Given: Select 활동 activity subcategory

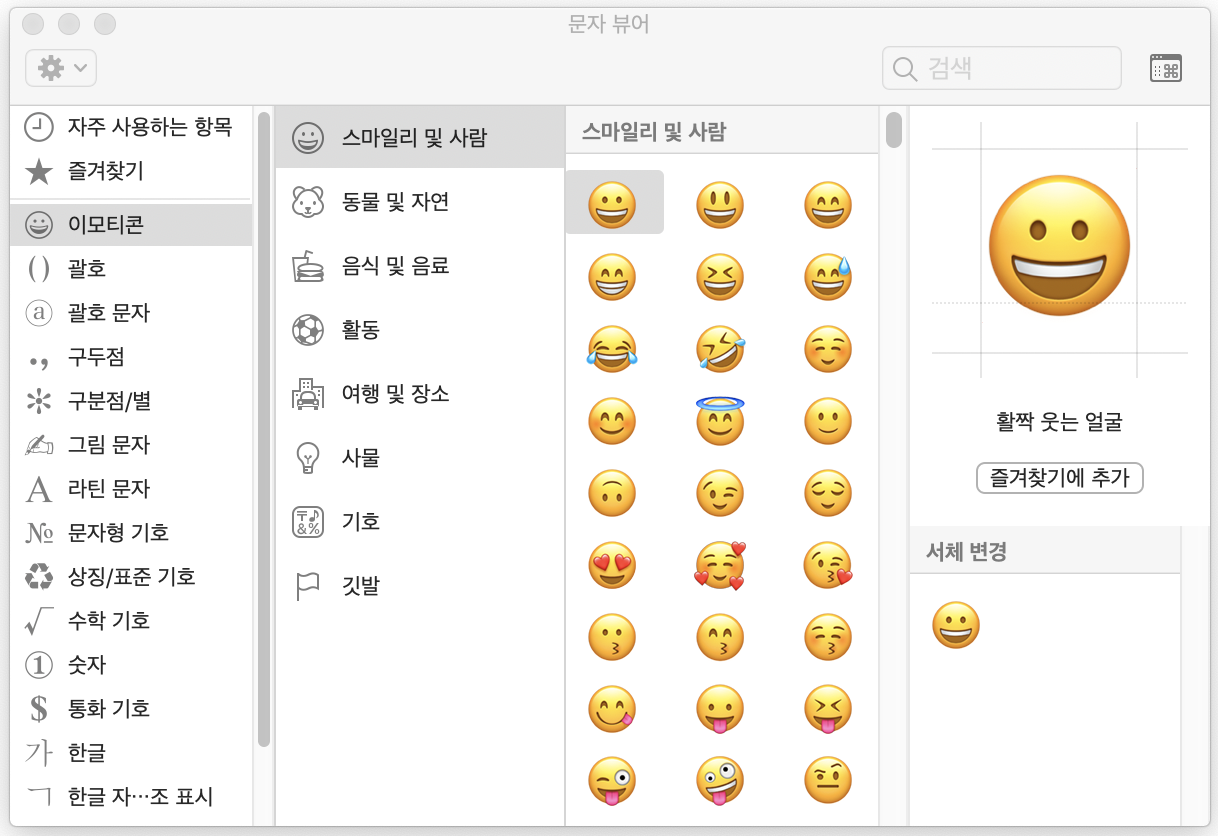Looking at the screenshot, I should [420, 330].
